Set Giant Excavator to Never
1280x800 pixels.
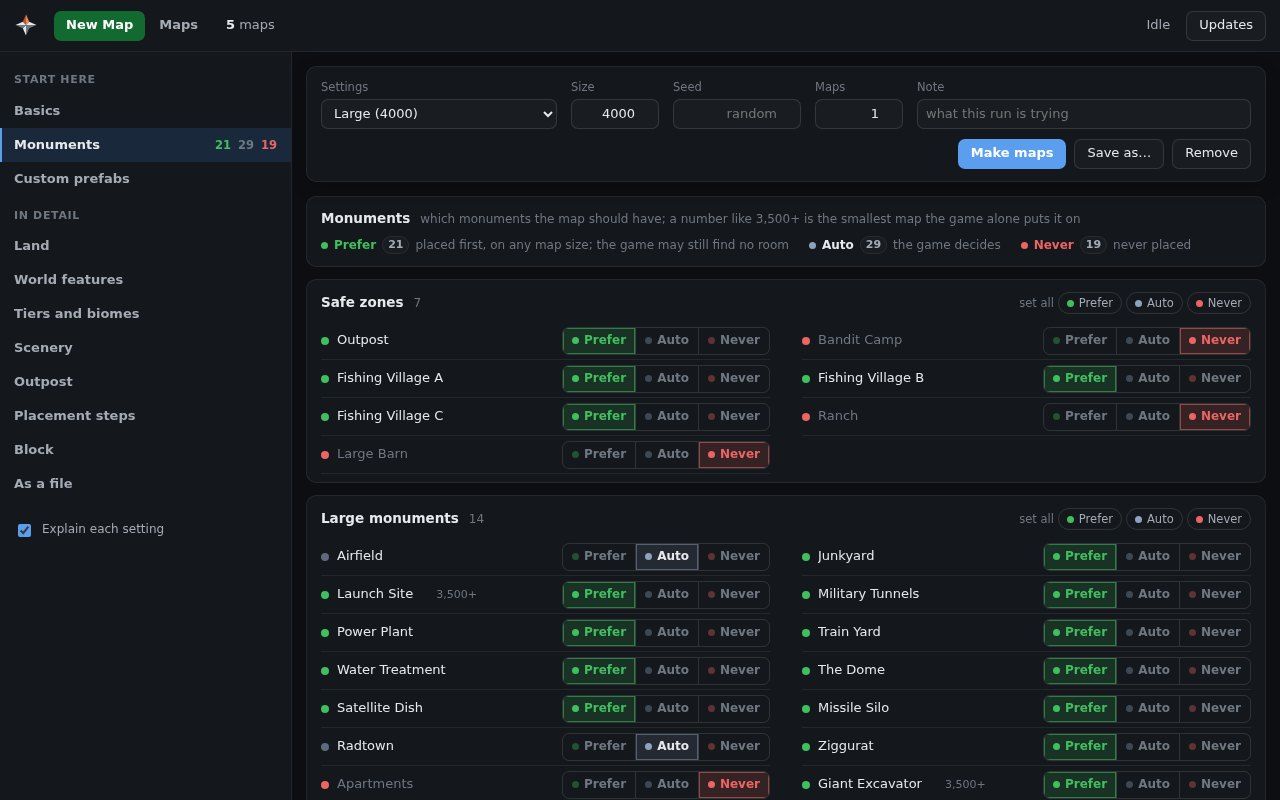tap(1215, 785)
